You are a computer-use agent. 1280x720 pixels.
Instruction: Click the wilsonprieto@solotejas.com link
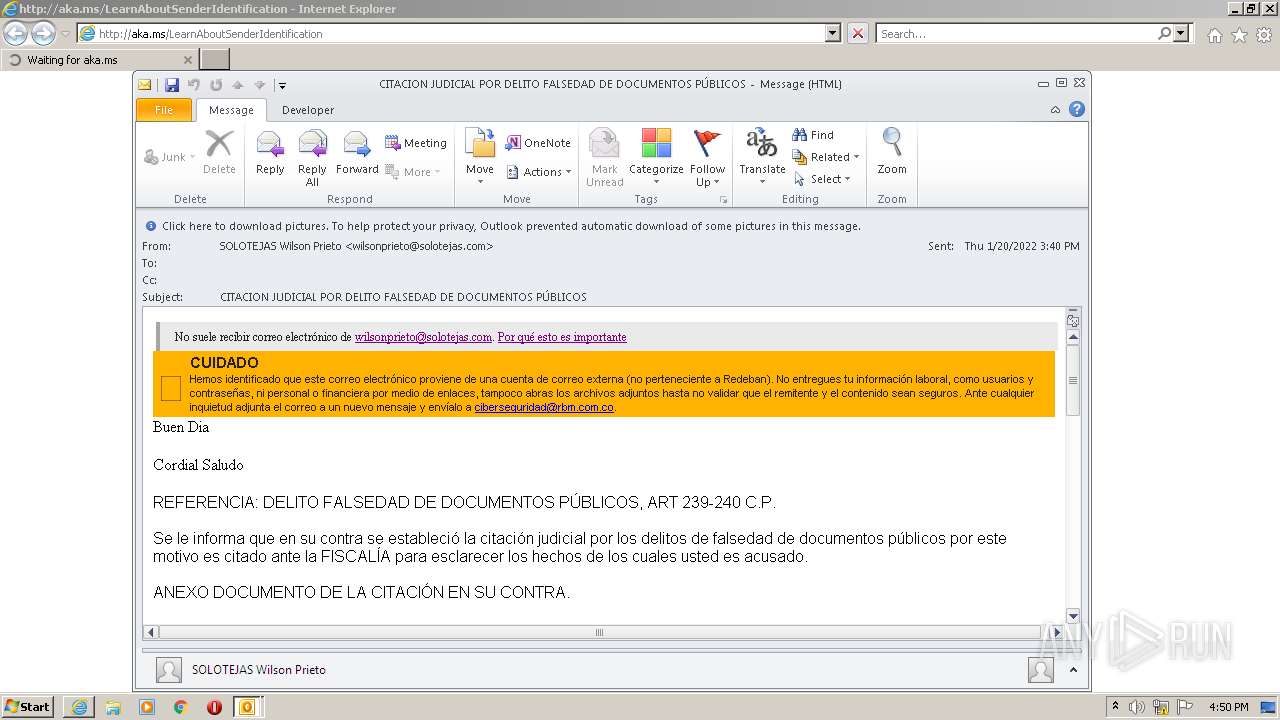423,337
